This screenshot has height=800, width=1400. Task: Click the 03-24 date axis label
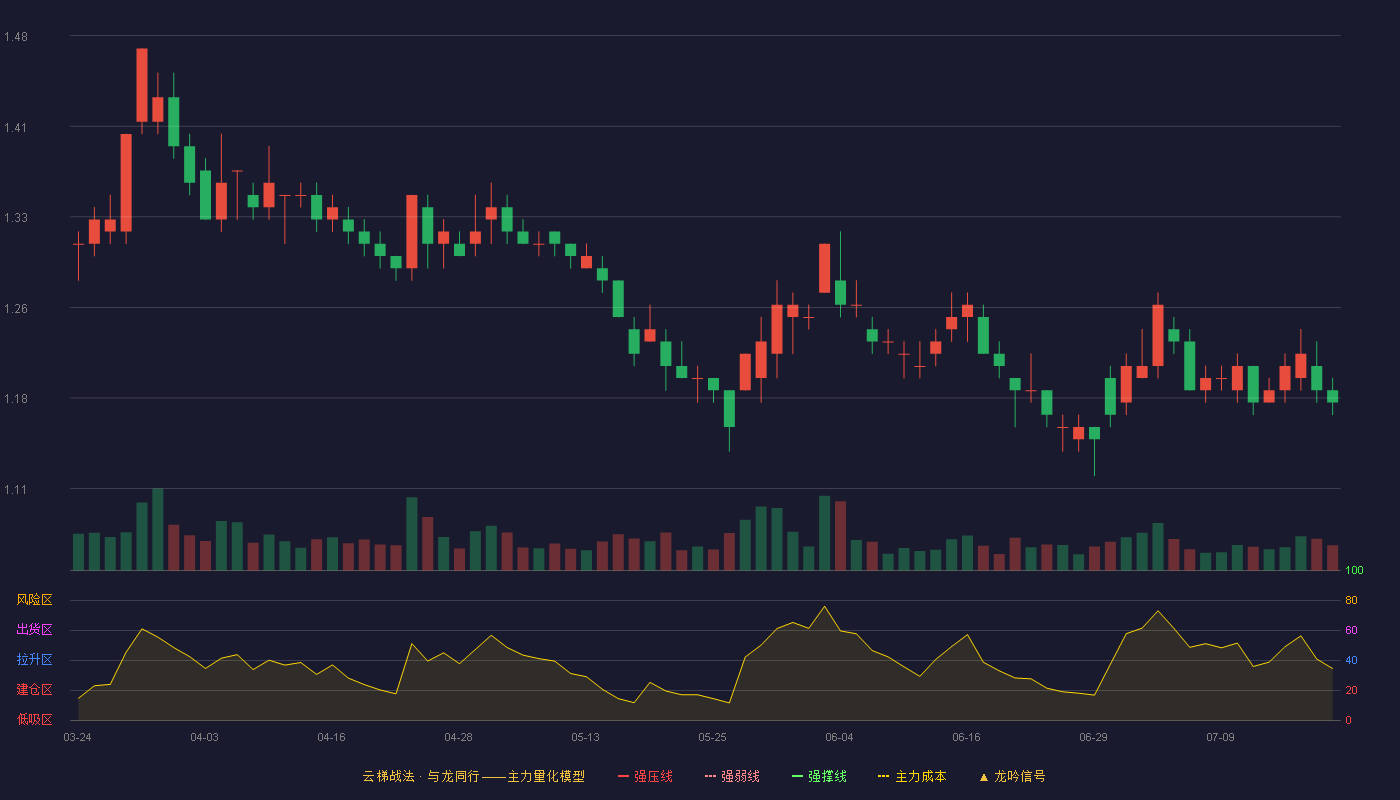tap(77, 737)
